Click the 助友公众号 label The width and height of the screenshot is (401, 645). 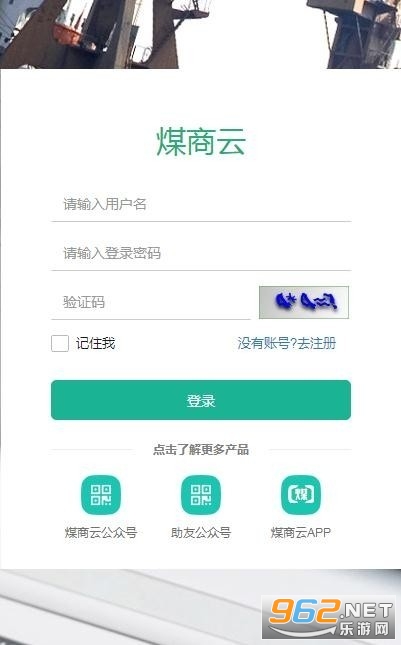pyautogui.click(x=201, y=532)
